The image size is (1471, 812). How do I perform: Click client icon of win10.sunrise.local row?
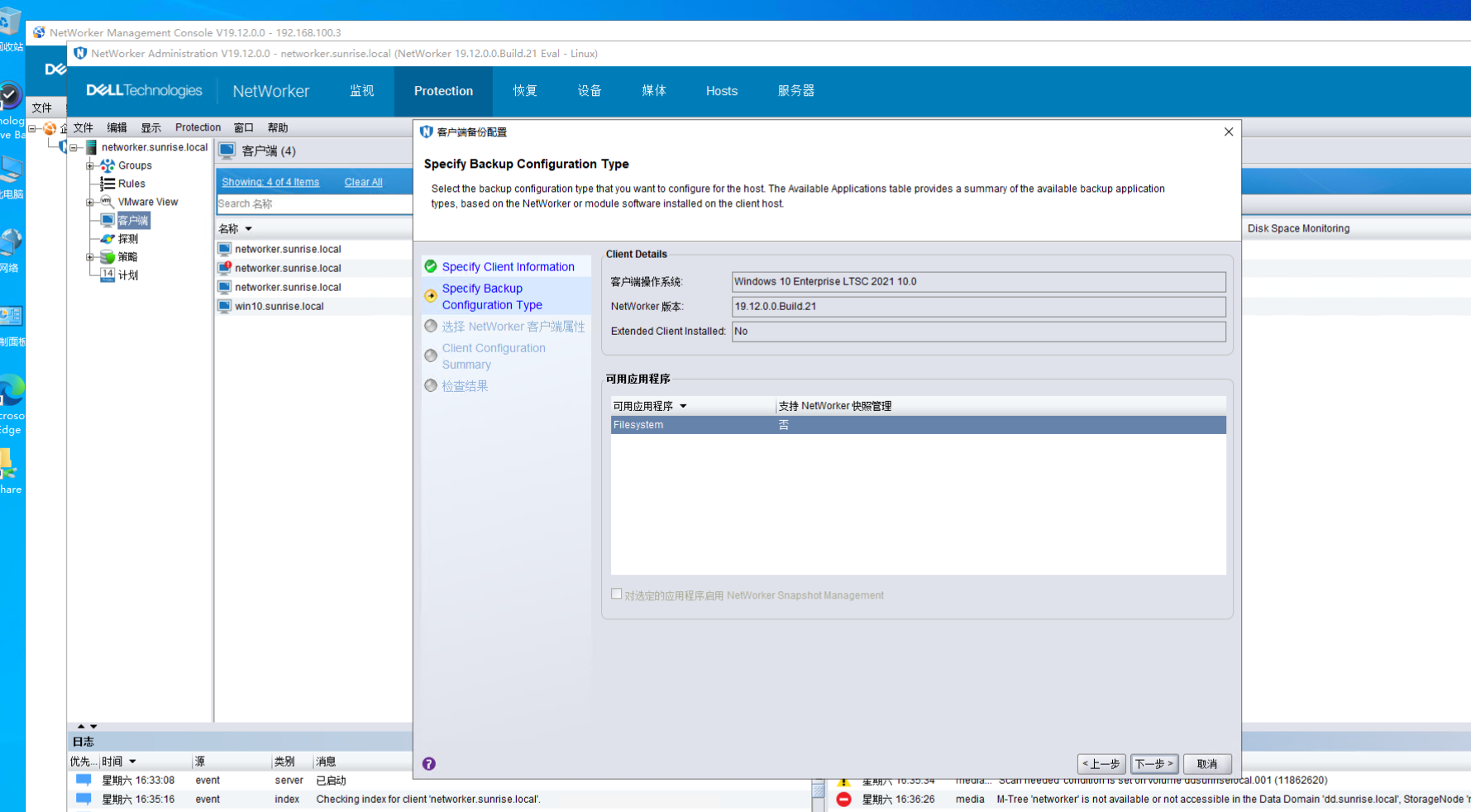coord(224,306)
